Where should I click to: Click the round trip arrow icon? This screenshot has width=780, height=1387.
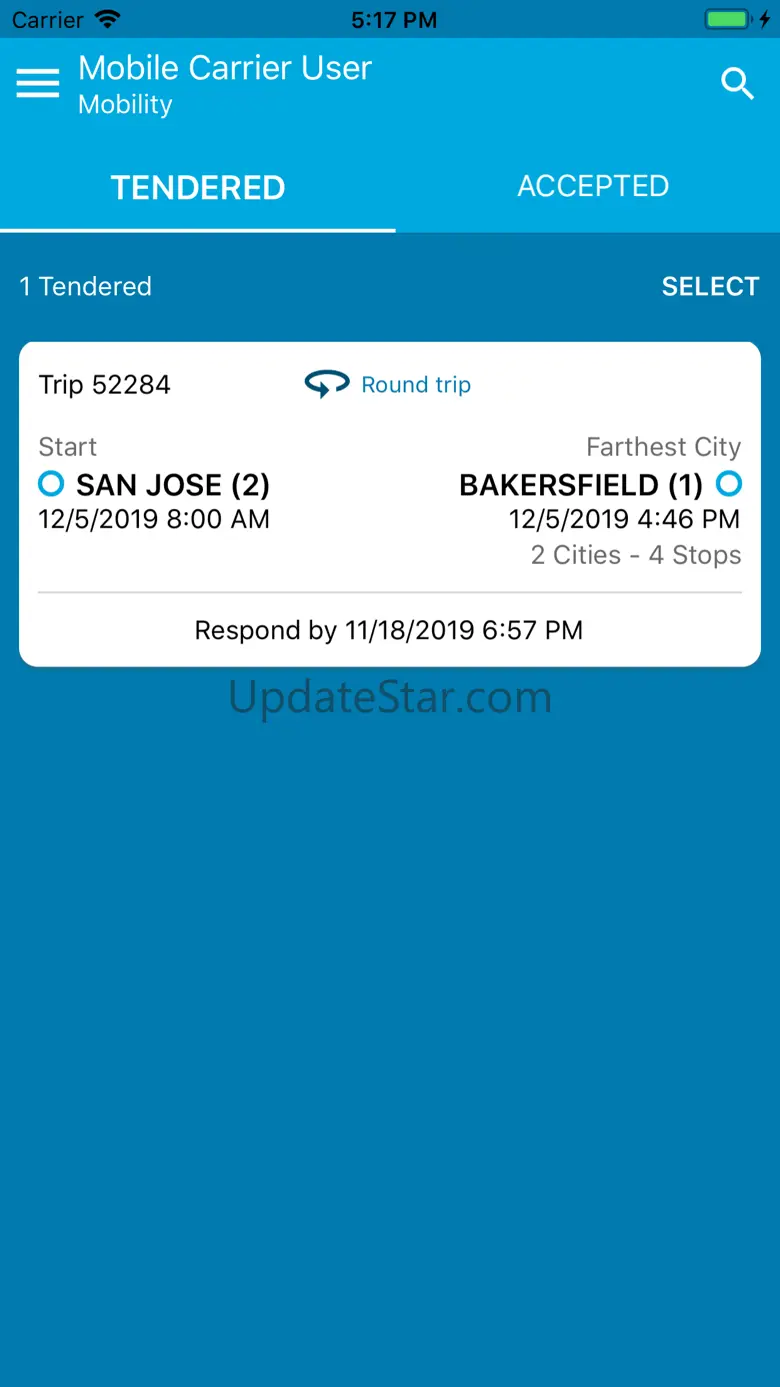pos(327,384)
